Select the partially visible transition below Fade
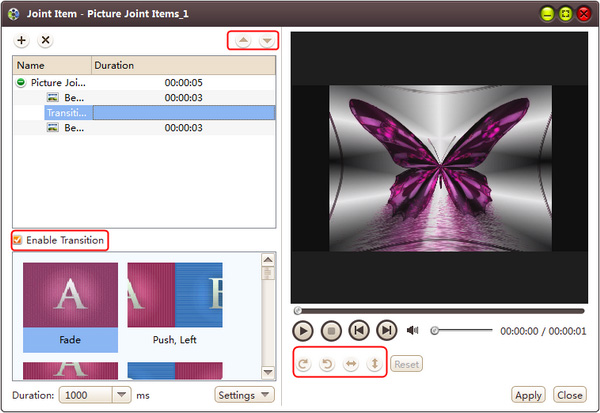The width and height of the screenshot is (600, 413). 70,371
